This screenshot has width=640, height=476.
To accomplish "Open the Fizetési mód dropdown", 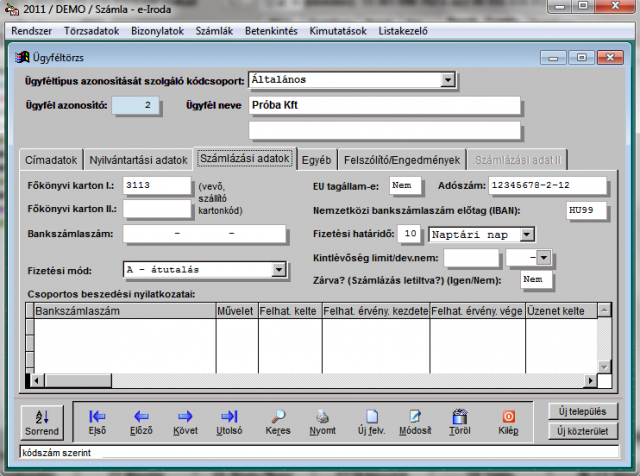I will (x=279, y=269).
